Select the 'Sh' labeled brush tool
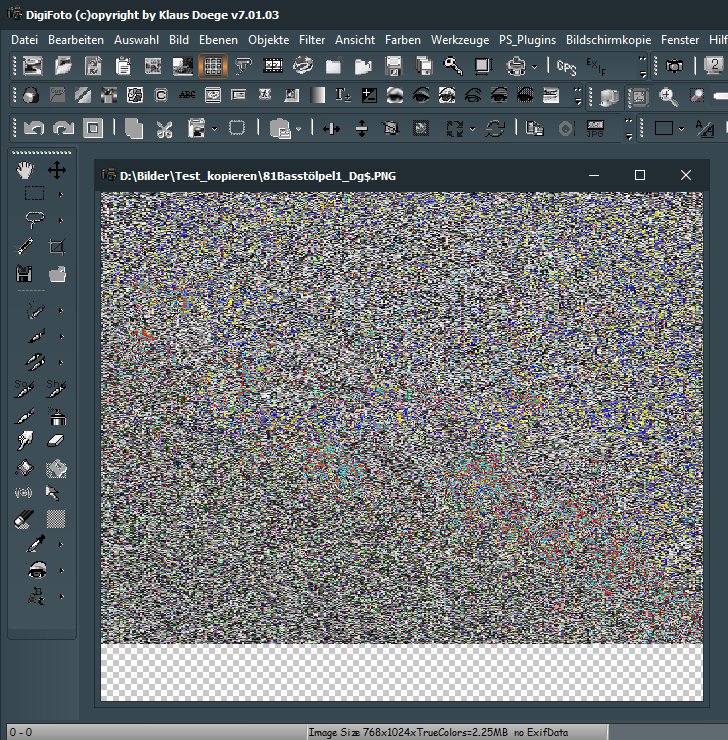This screenshot has height=740, width=728. [56, 388]
